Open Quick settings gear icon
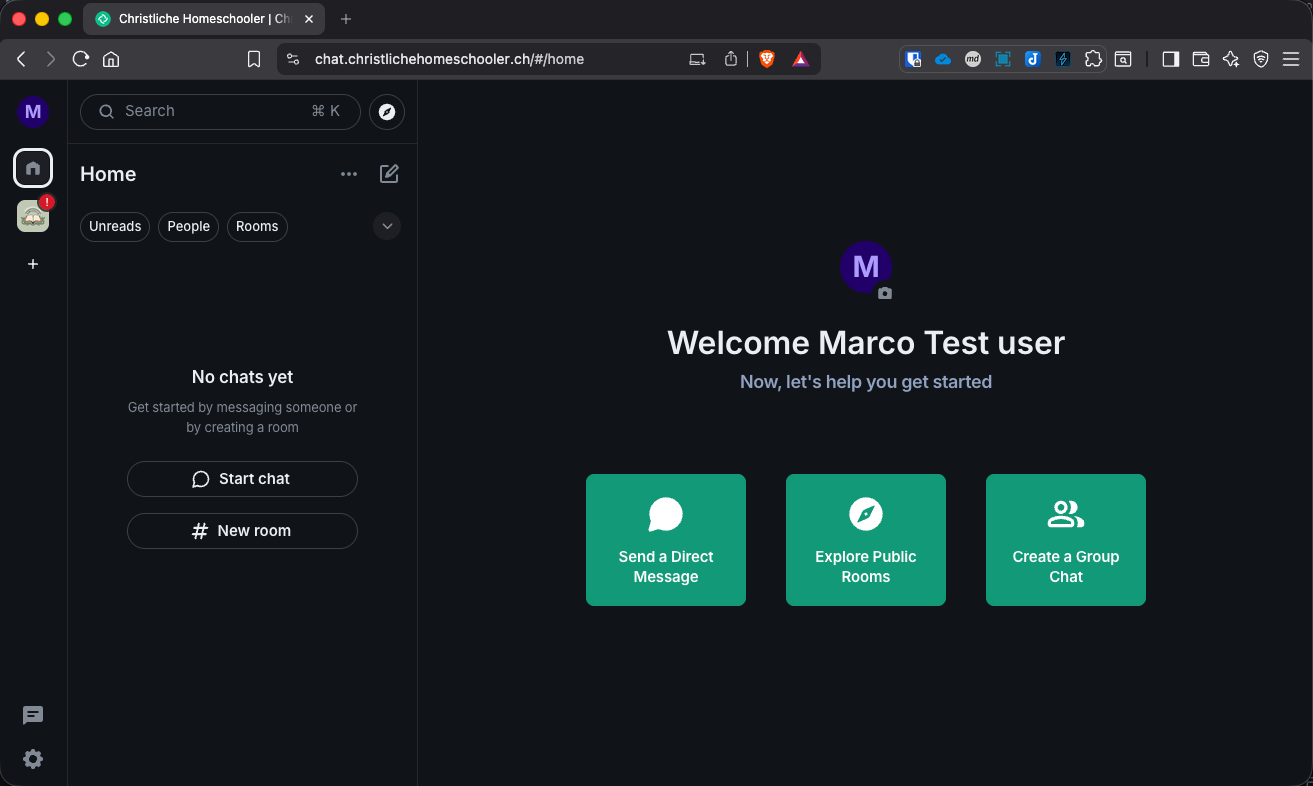Image resolution: width=1313 pixels, height=786 pixels. (33, 759)
